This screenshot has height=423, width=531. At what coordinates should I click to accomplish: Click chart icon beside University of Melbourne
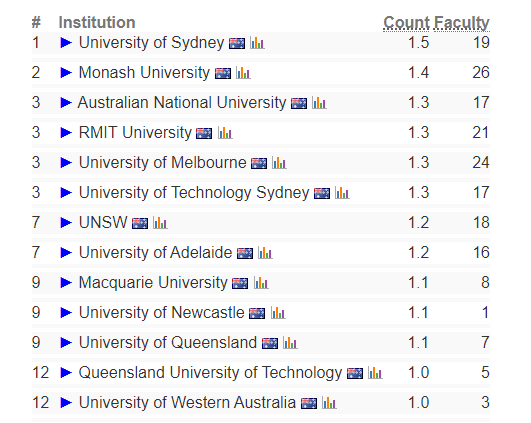pos(279,163)
